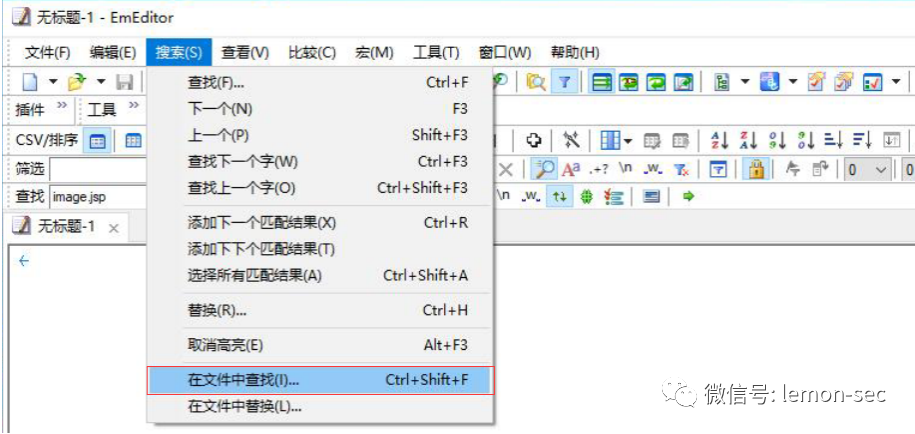Viewport: 915px width, 434px height.
Task: Open dropdown arrow next to New file icon
Action: pyautogui.click(x=53, y=82)
